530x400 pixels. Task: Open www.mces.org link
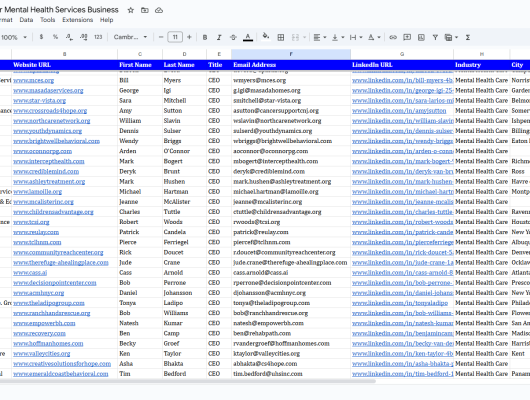coord(33,80)
